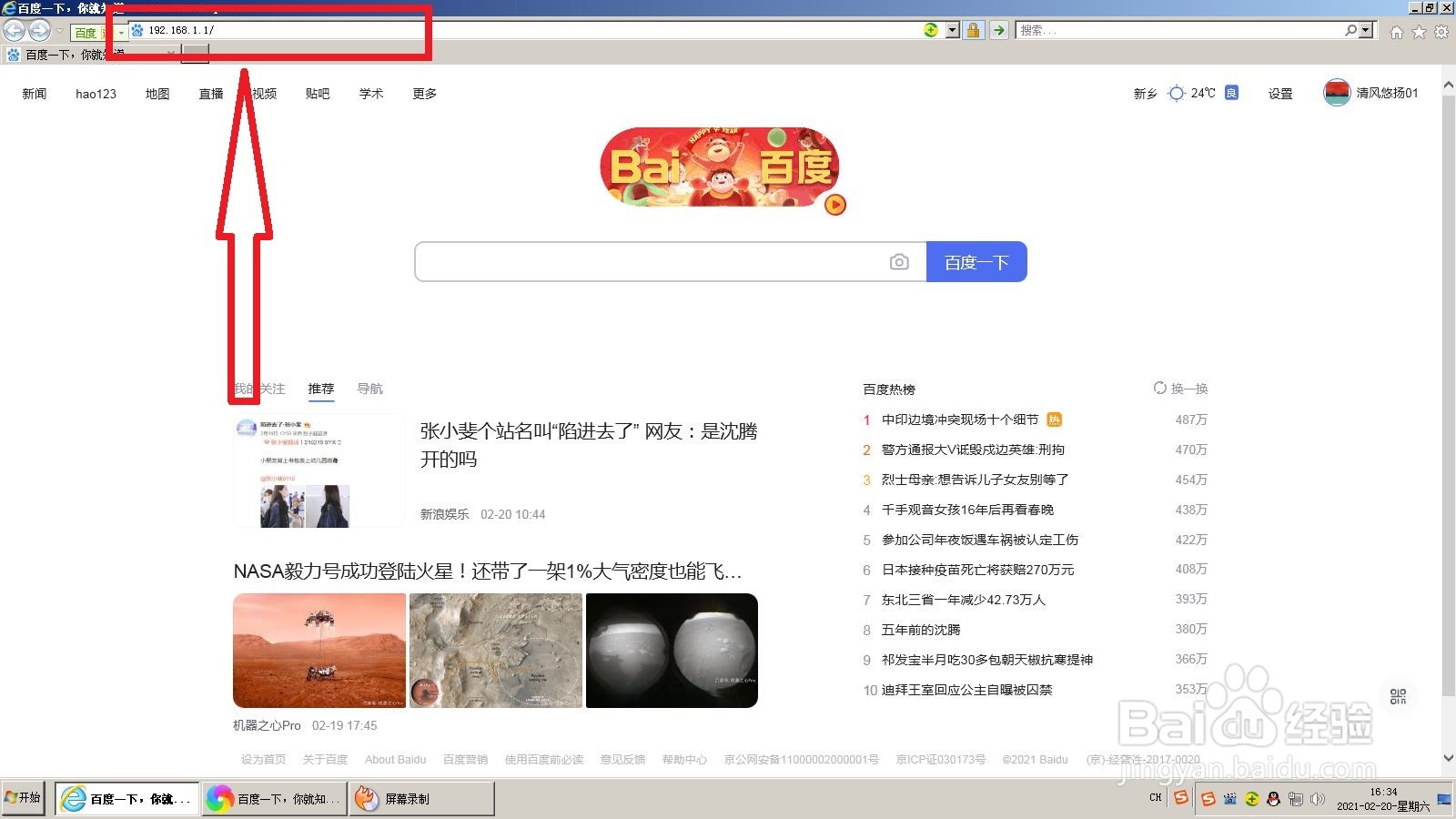
Task: Open a new blank browser tab
Action: point(195,55)
